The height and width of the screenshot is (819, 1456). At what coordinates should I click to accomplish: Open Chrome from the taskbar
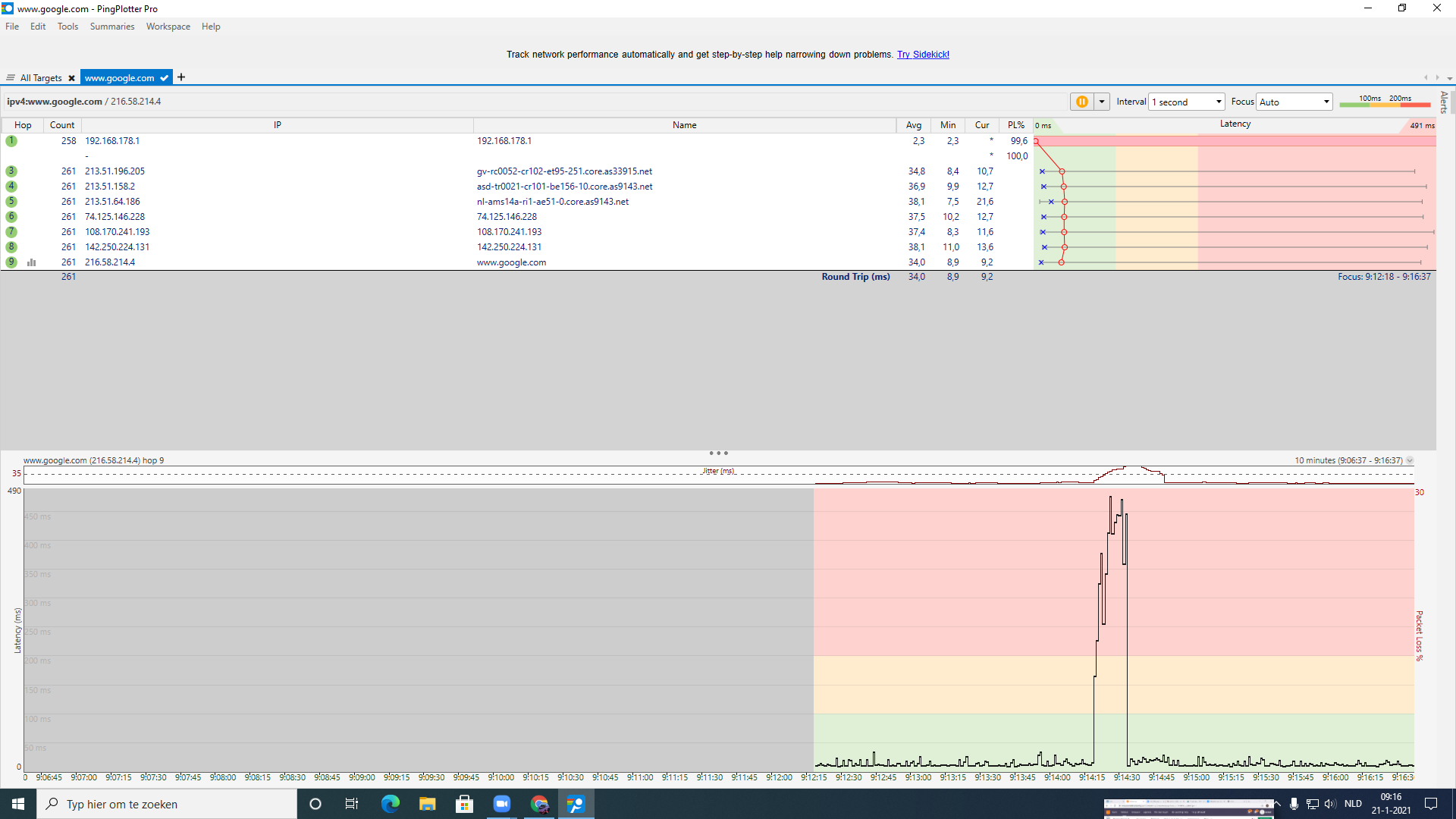(538, 804)
